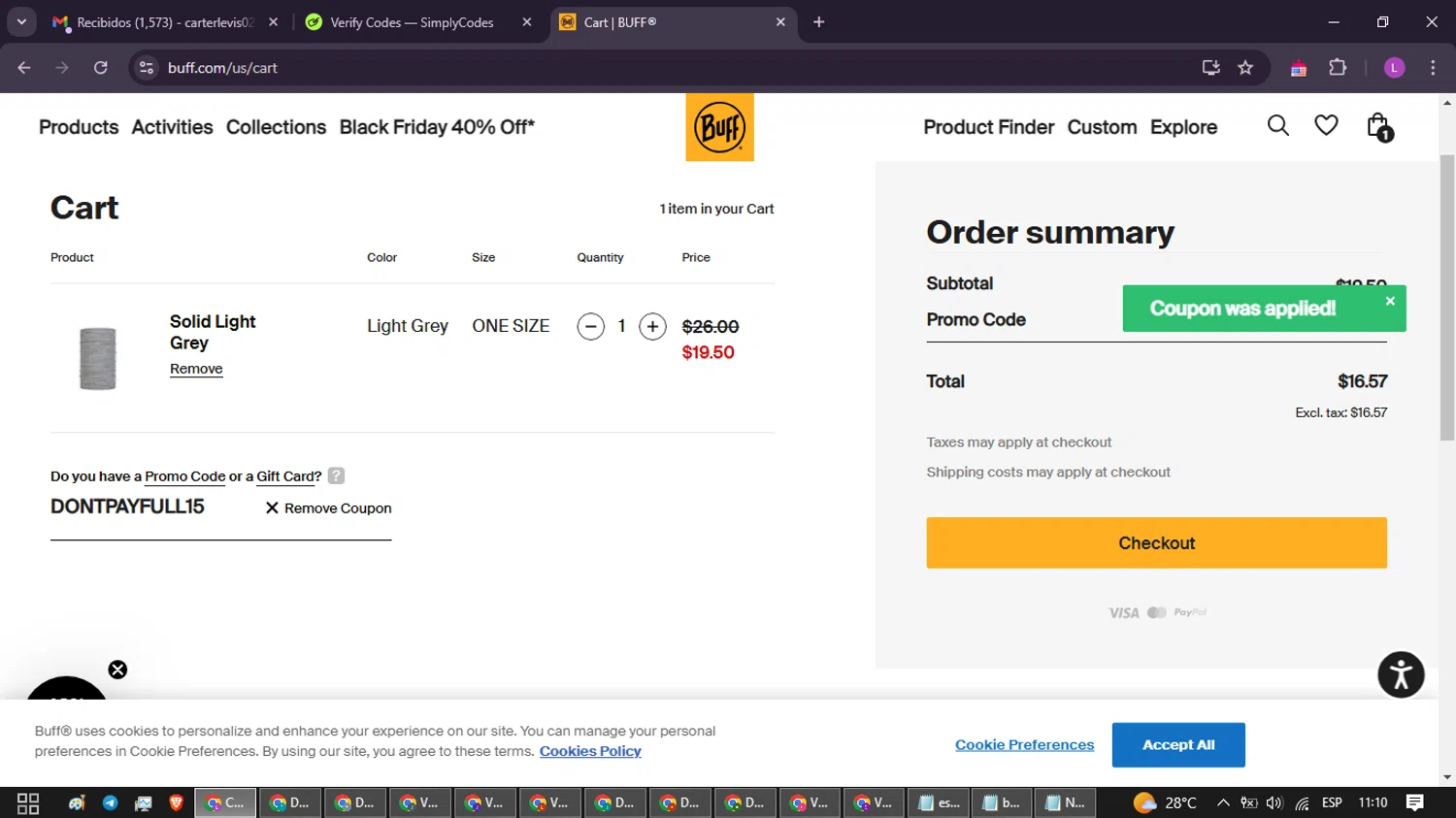Click the promo code help question mark
The image size is (1456, 818).
(x=336, y=475)
